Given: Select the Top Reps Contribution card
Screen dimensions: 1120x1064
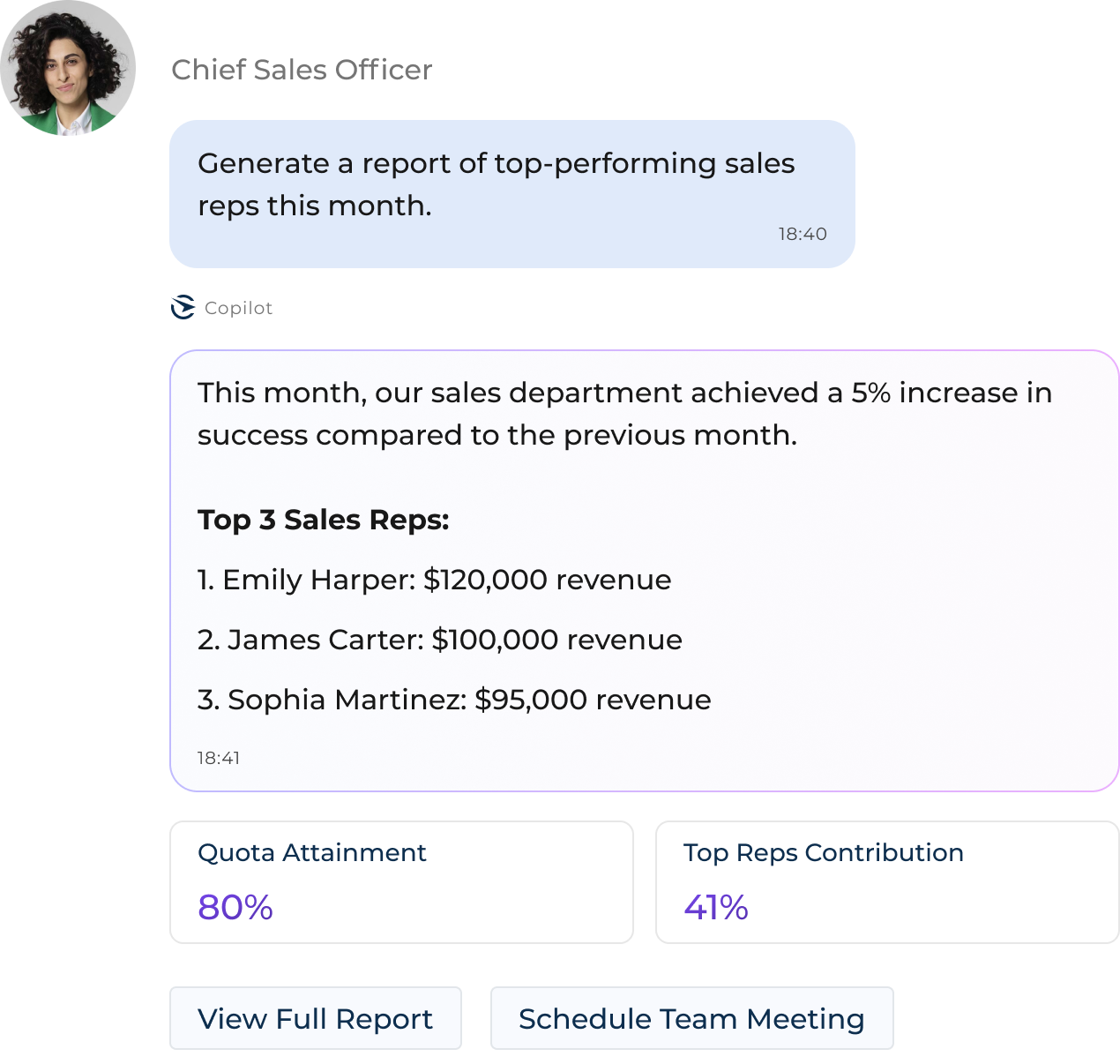Looking at the screenshot, I should pos(887,881).
